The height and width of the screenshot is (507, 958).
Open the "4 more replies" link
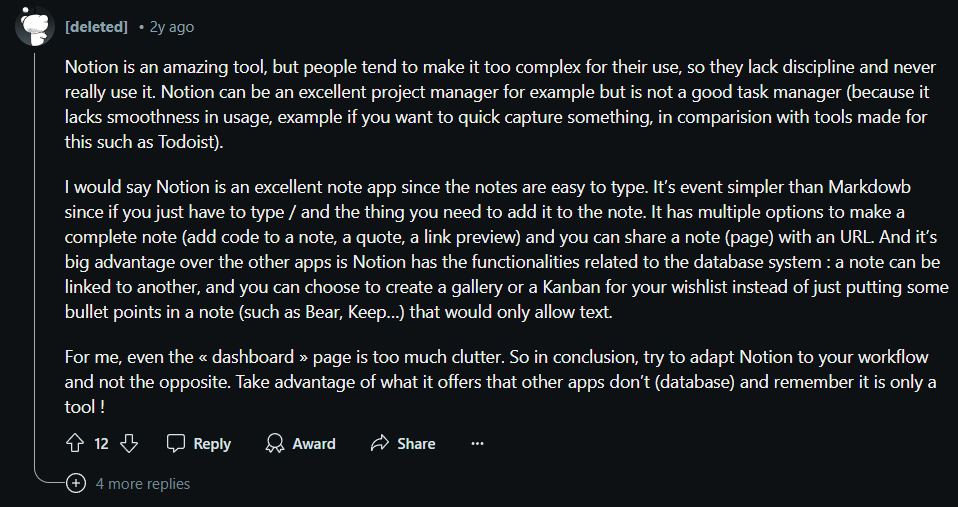pyautogui.click(x=143, y=484)
